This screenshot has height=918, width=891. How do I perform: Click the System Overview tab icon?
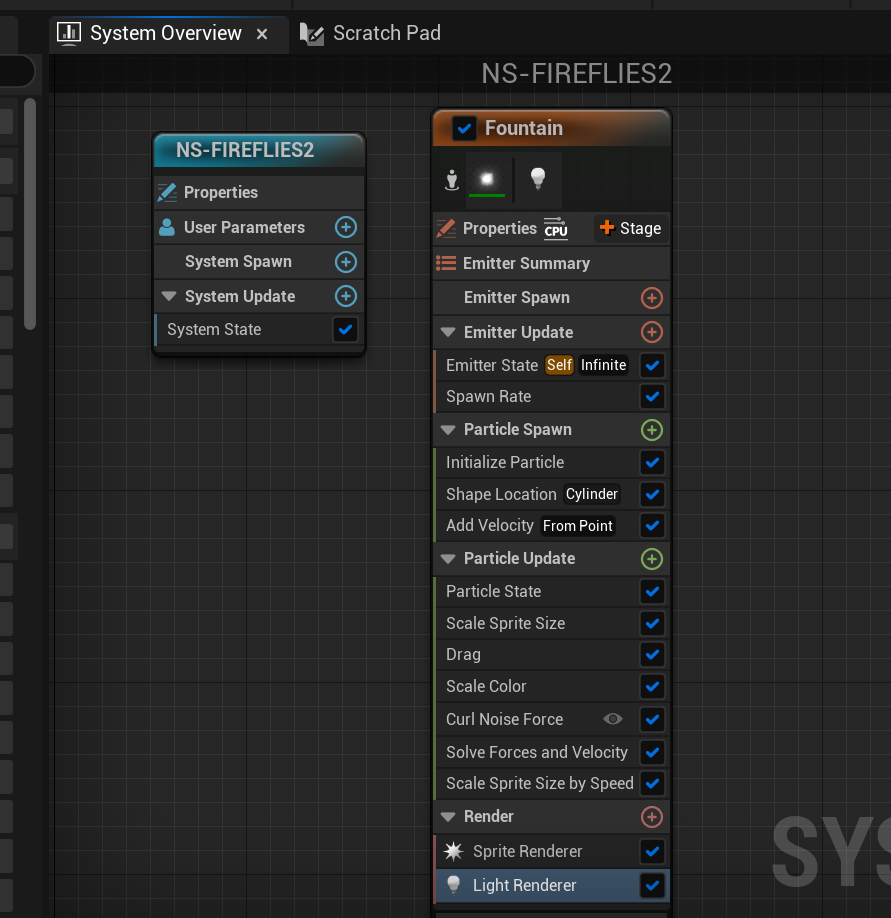tap(69, 33)
